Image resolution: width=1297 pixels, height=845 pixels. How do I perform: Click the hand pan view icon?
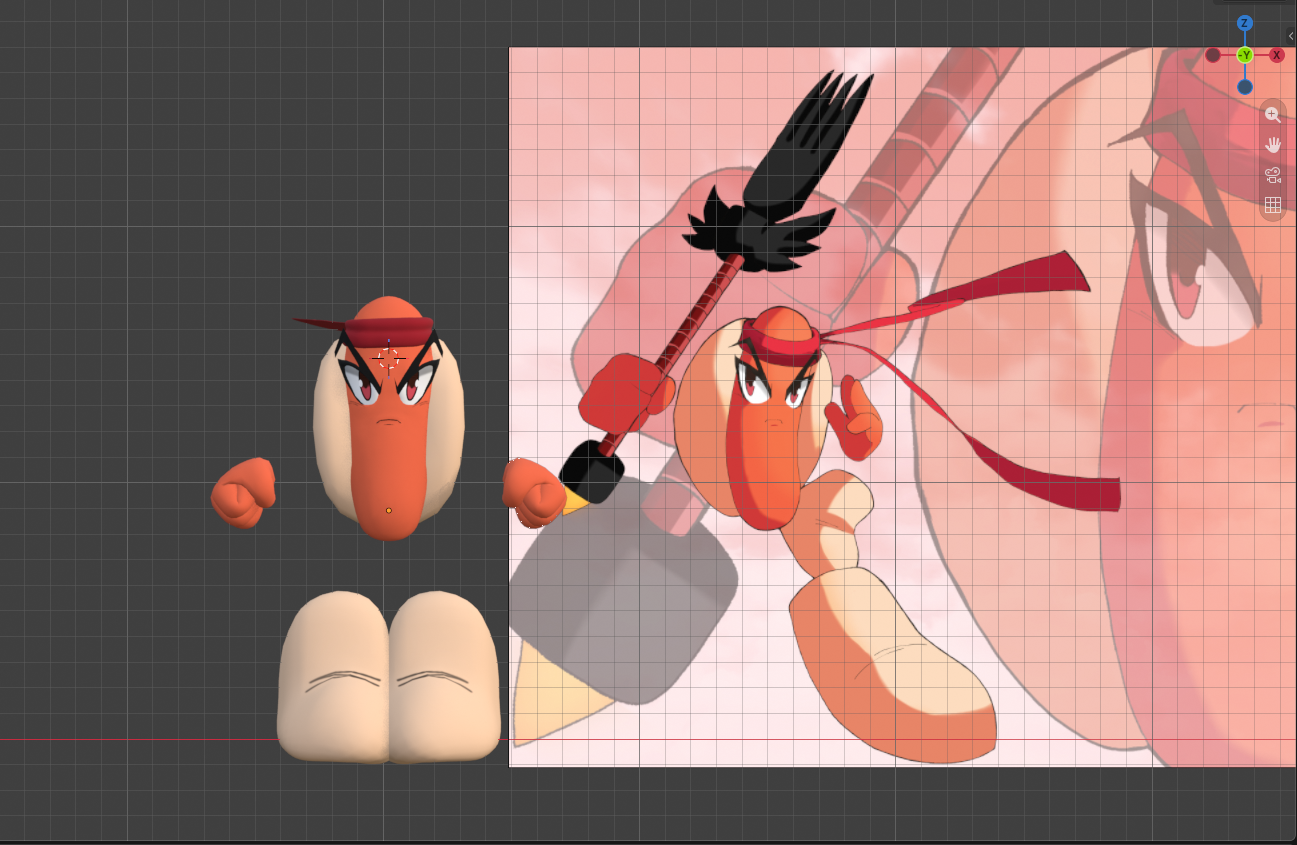[1273, 145]
